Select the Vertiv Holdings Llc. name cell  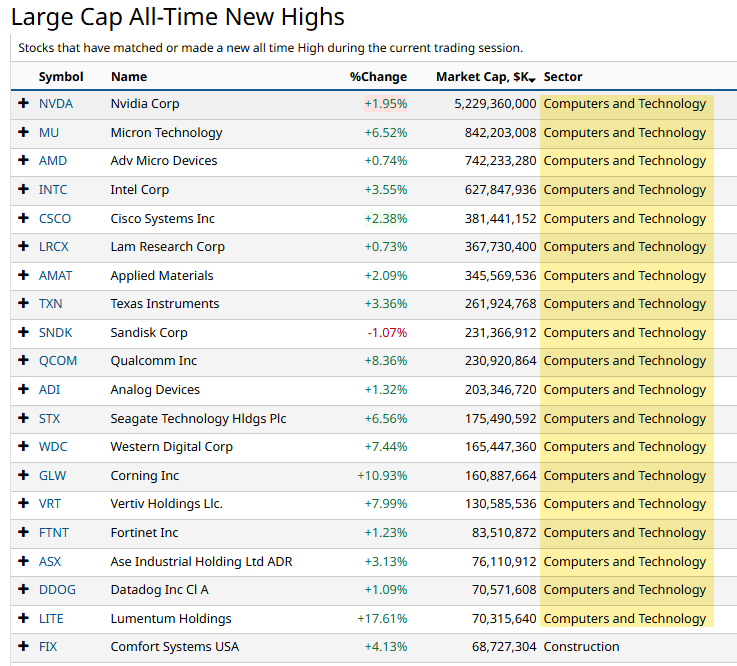click(166, 503)
